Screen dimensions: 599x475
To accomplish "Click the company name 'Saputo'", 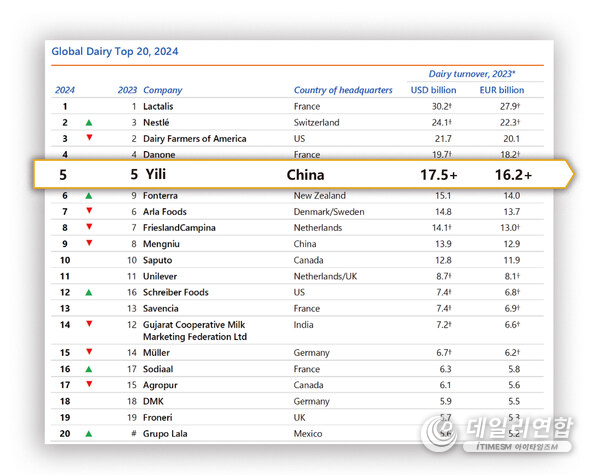I will tap(158, 260).
